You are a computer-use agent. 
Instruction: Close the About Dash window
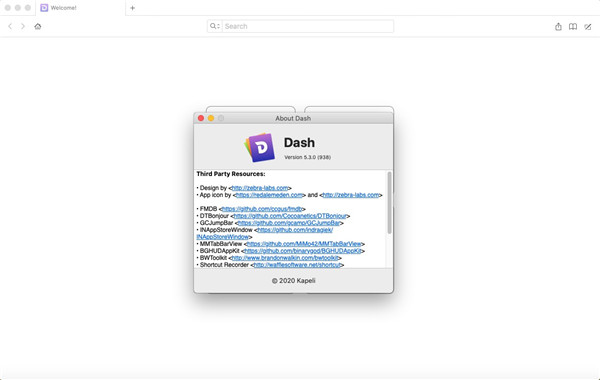pyautogui.click(x=201, y=118)
